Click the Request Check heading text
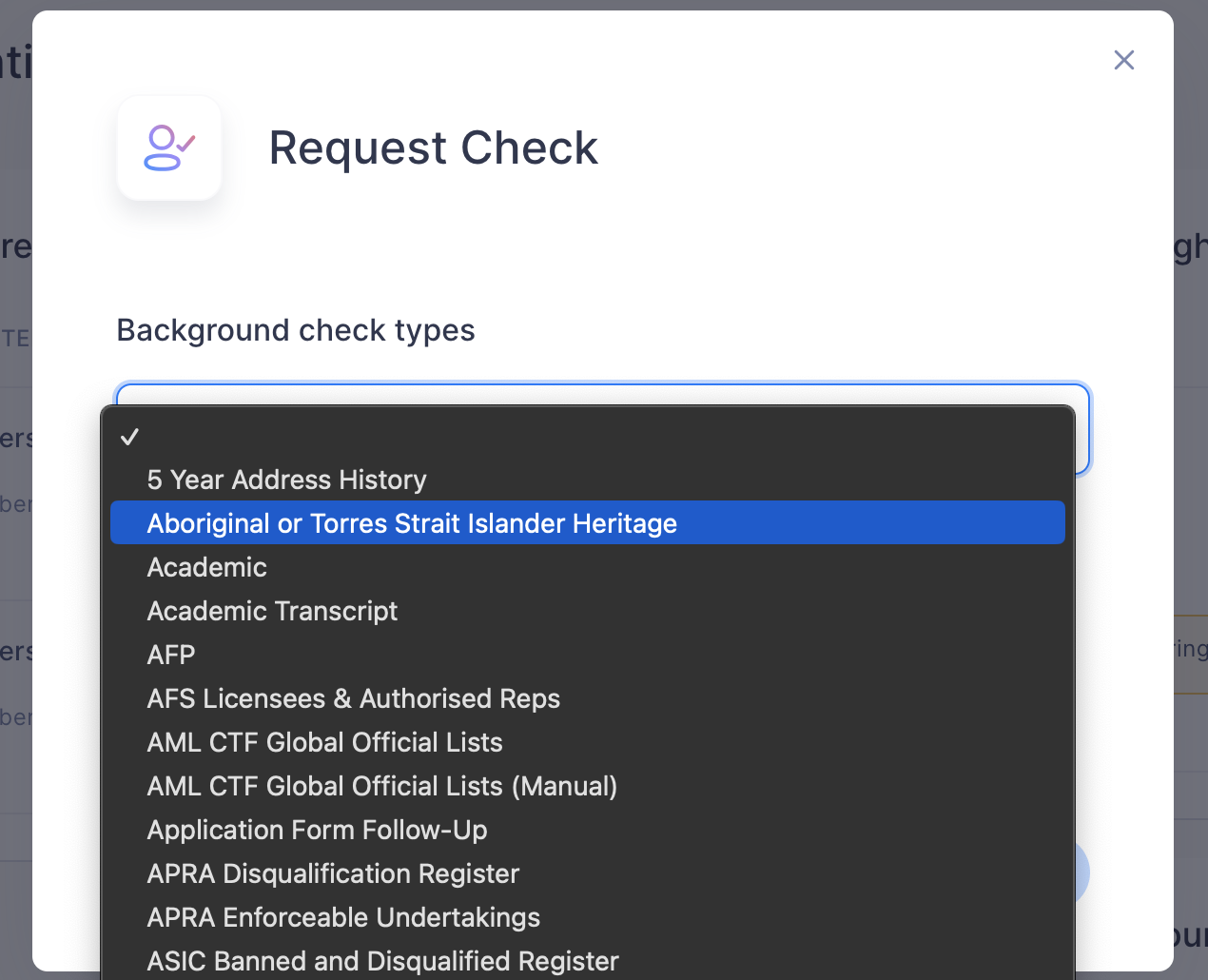 (433, 148)
